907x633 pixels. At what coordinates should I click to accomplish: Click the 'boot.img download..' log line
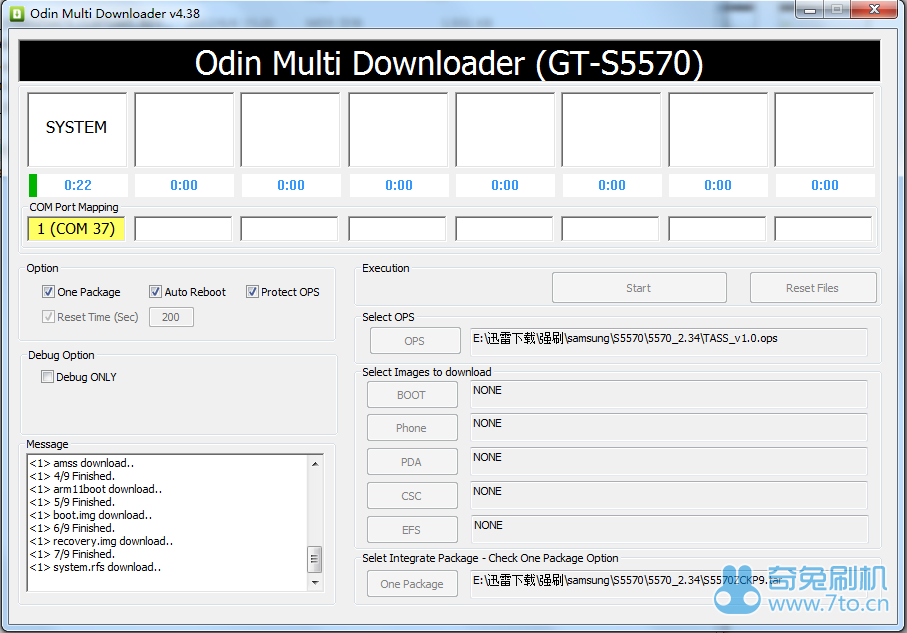[91, 515]
